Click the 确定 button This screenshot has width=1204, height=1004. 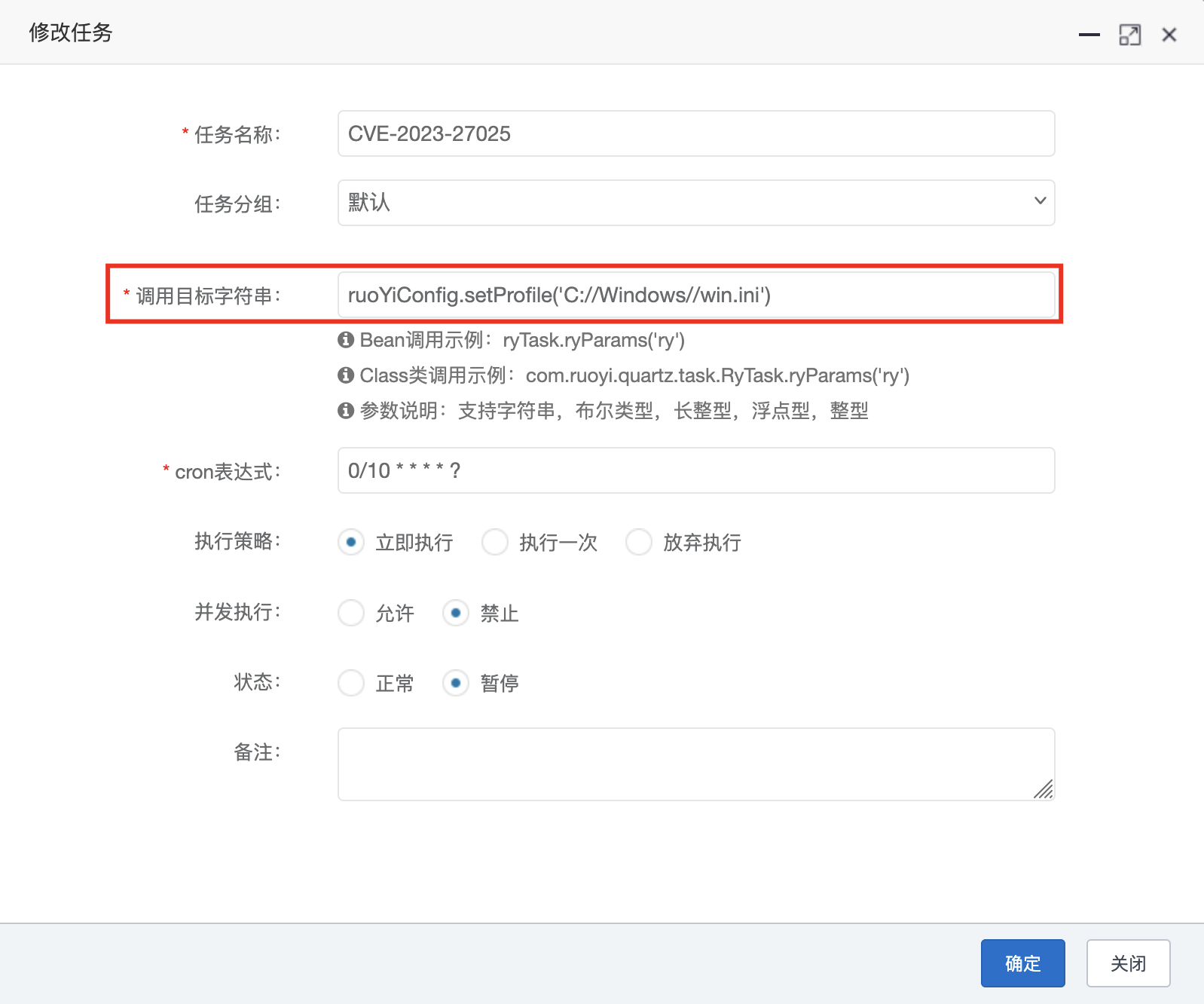[1022, 963]
